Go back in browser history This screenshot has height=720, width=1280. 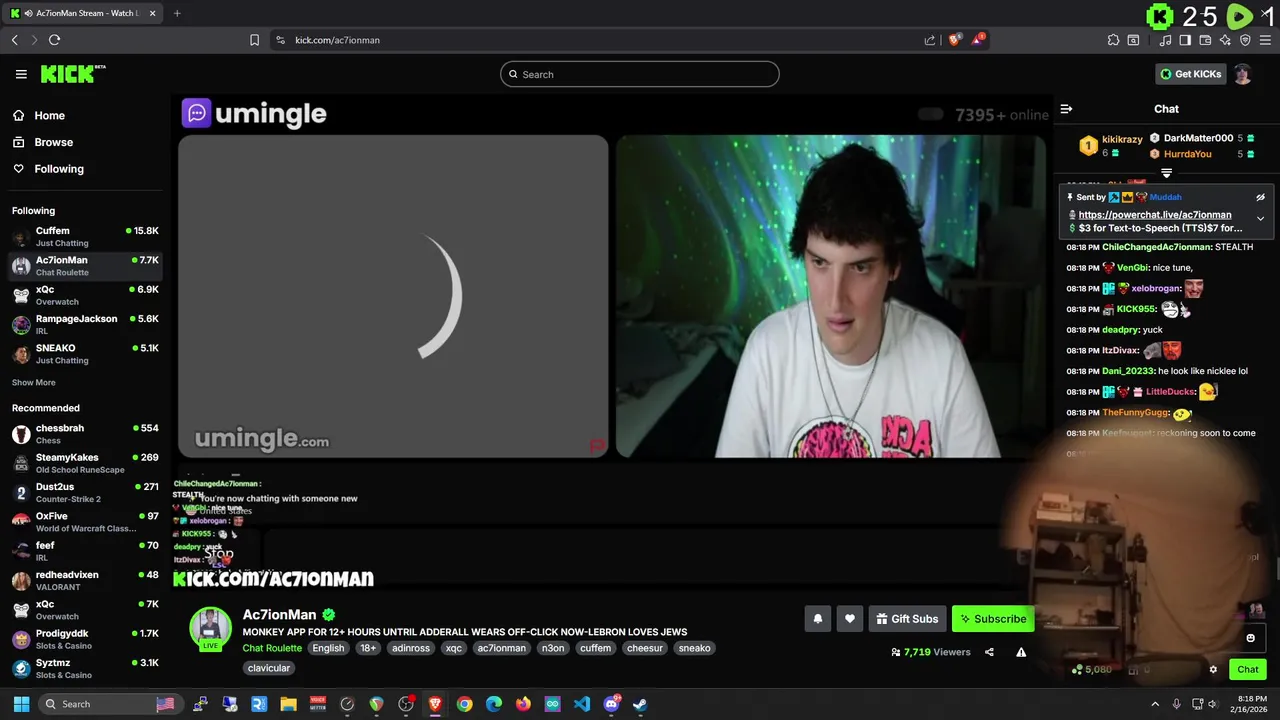14,40
